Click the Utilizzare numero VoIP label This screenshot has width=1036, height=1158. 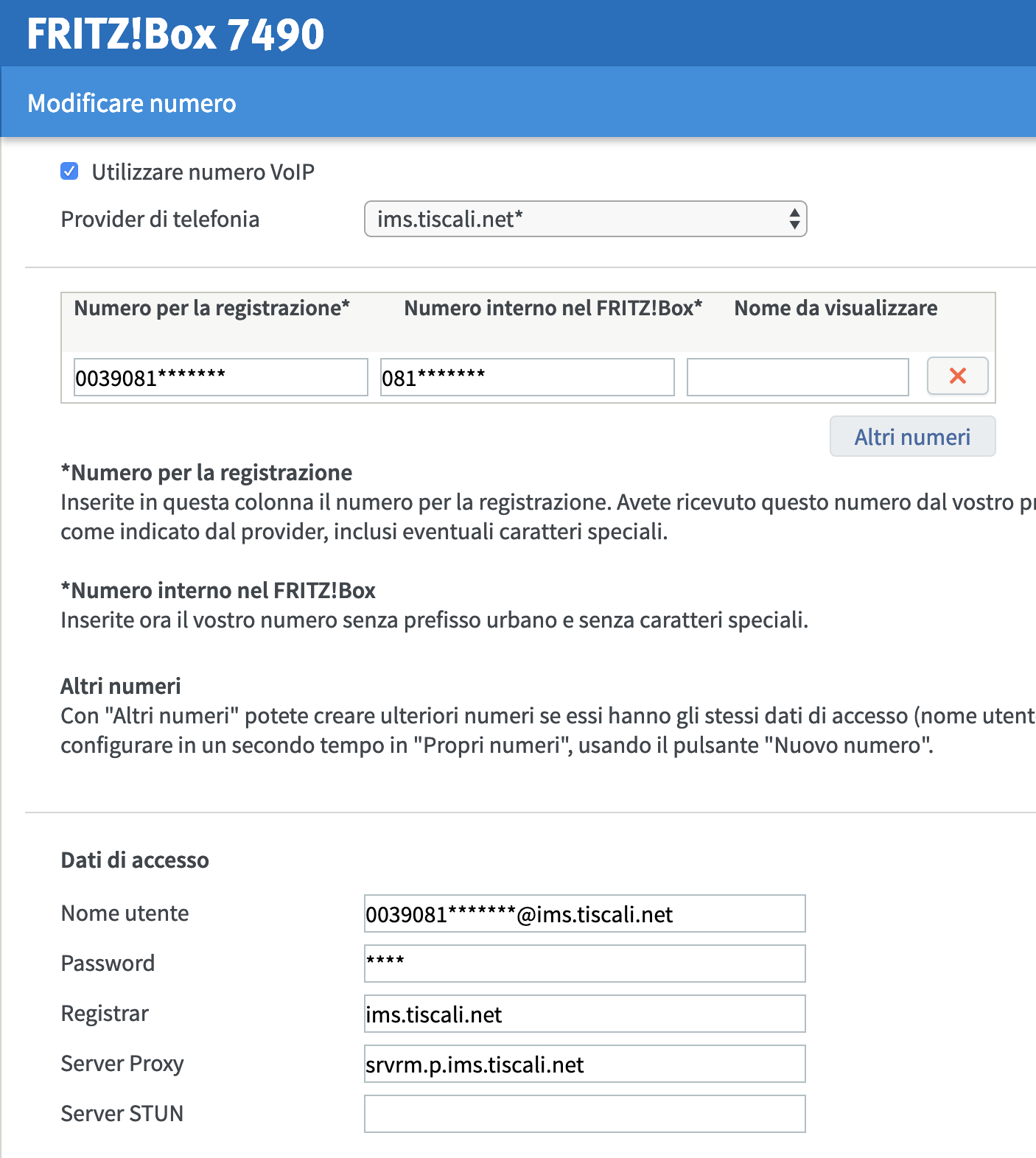pos(203,172)
